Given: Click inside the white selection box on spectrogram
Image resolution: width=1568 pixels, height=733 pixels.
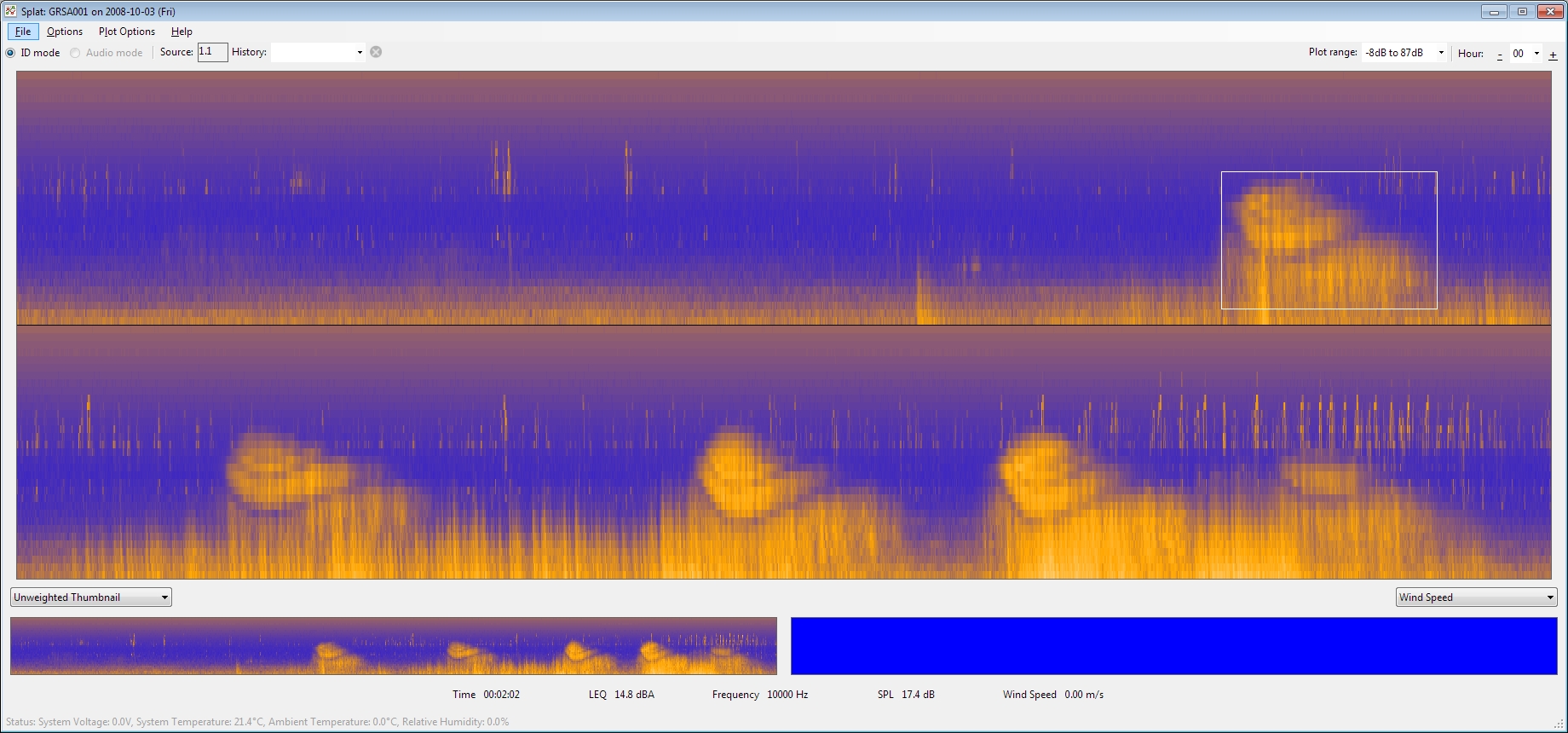Looking at the screenshot, I should [x=1329, y=240].
